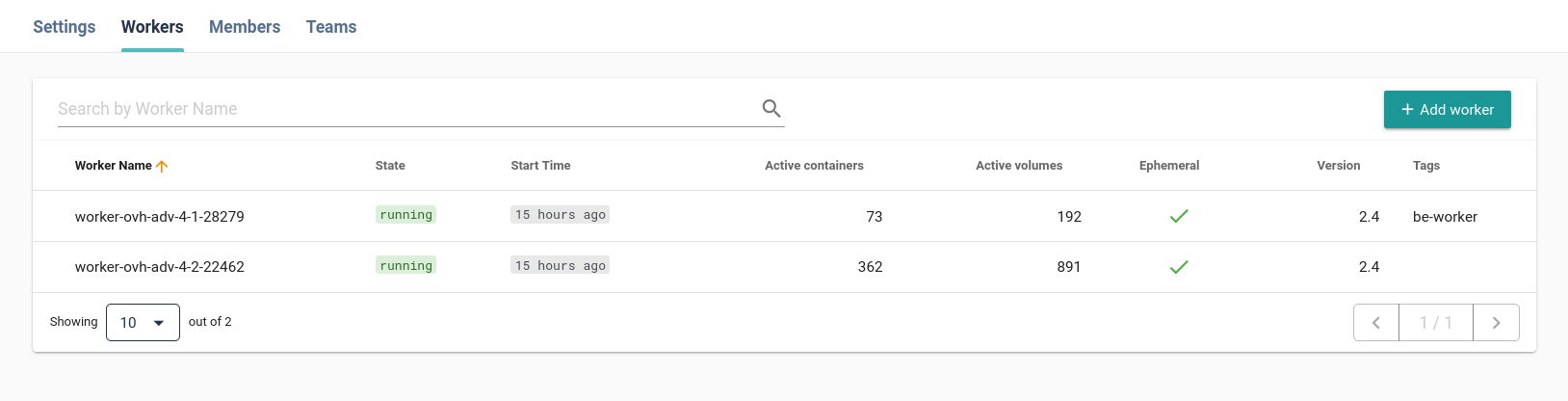Click the Worker Name sort arrow
This screenshot has width=1568, height=401.
coord(162,166)
